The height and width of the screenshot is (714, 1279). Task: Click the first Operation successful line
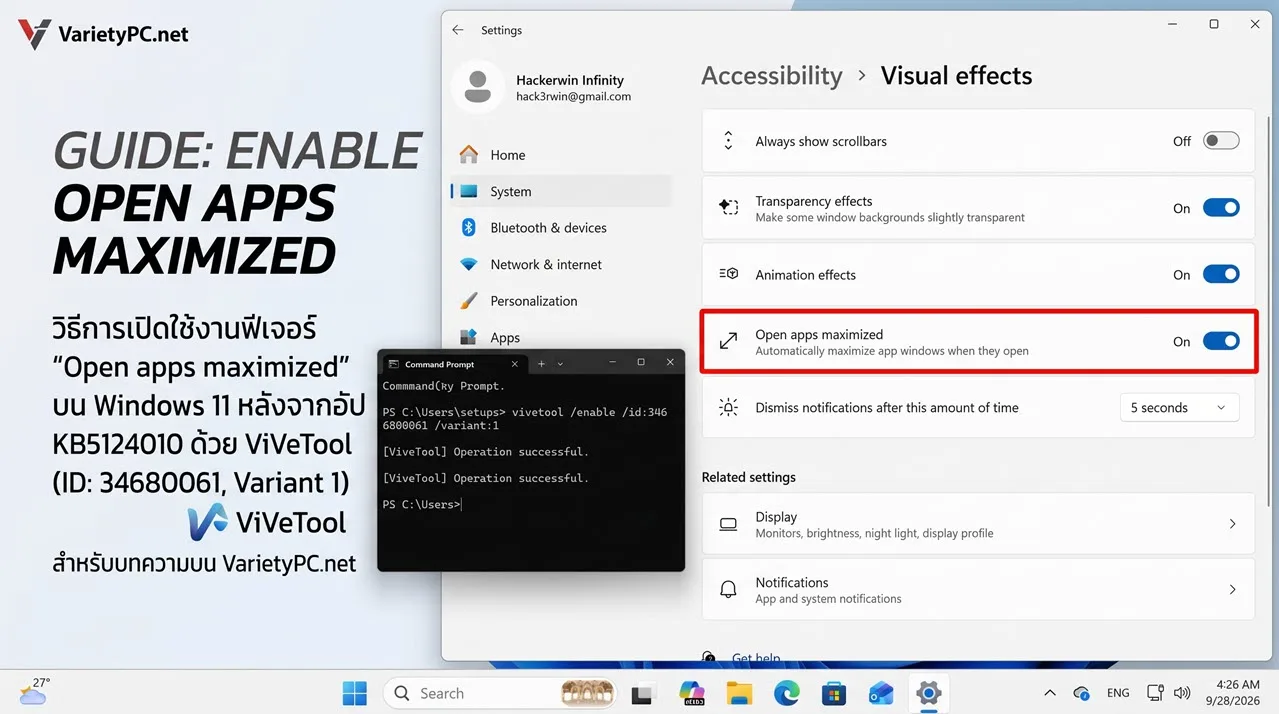pyautogui.click(x=486, y=452)
